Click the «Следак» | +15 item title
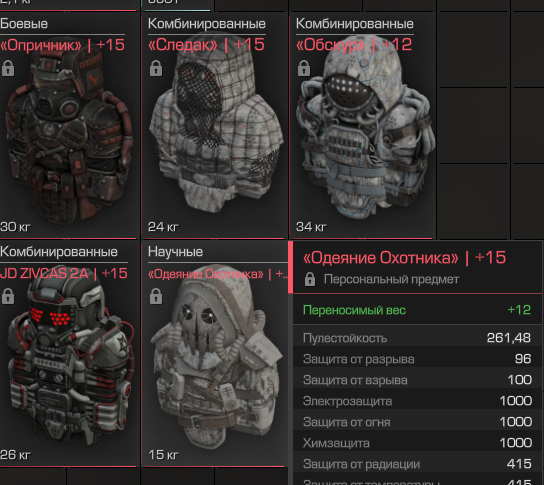The image size is (544, 485). (206, 45)
